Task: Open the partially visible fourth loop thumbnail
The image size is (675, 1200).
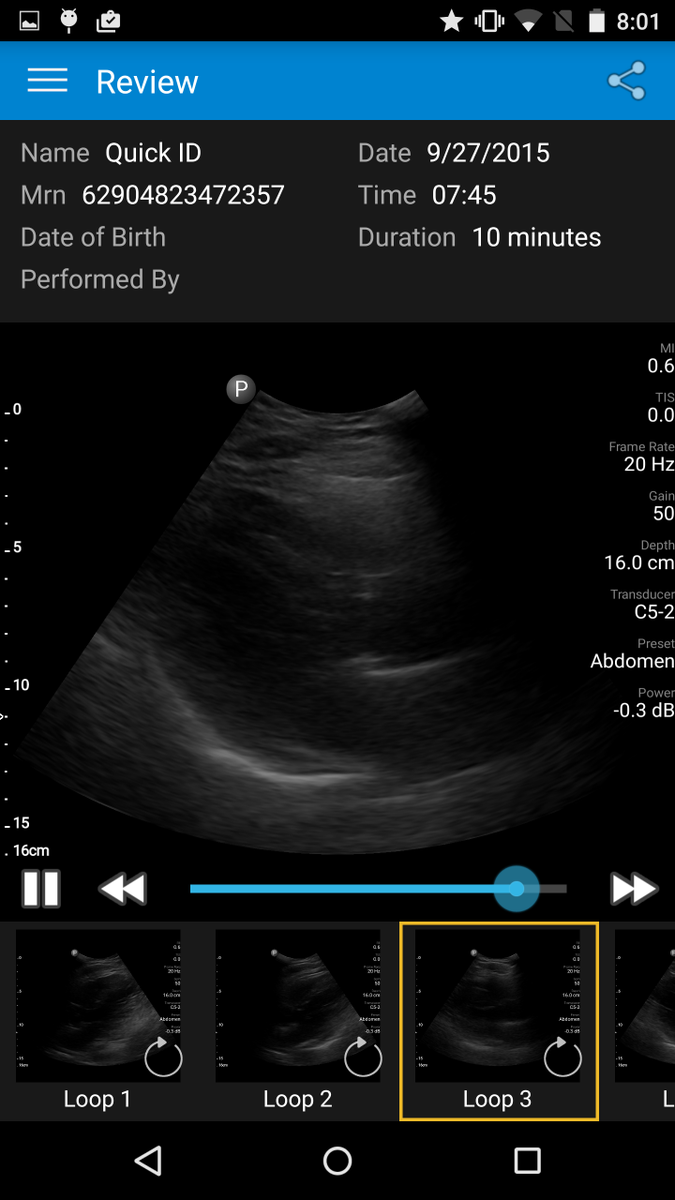Action: (644, 1020)
